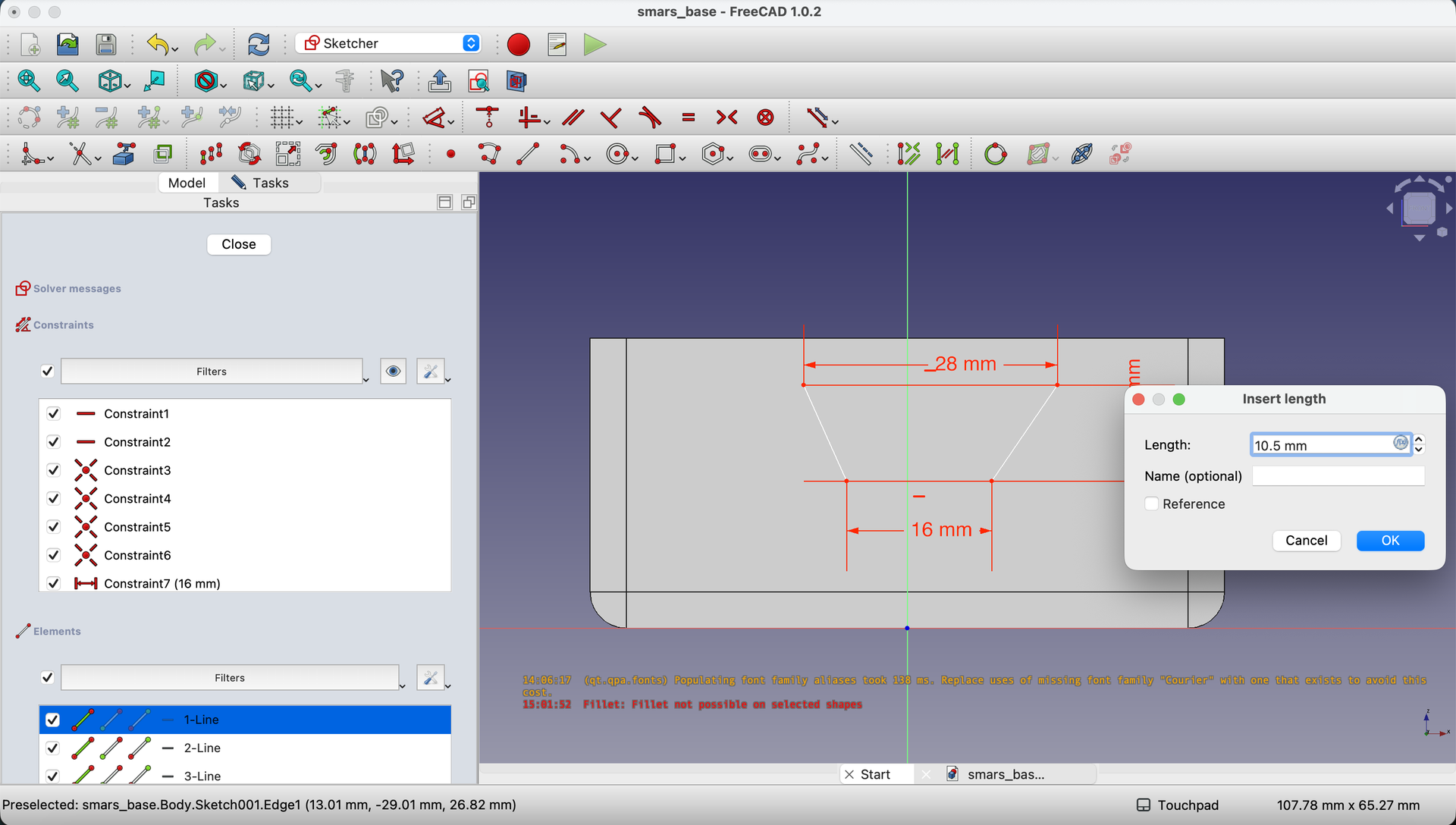Viewport: 1456px width, 825px height.
Task: Open elements settings dropdown arrow
Action: 448,686
